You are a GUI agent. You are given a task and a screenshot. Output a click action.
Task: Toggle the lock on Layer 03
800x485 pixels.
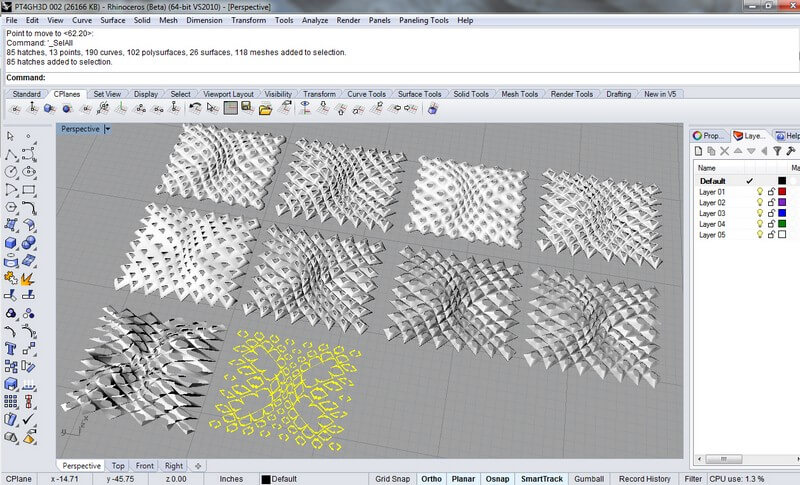(770, 212)
